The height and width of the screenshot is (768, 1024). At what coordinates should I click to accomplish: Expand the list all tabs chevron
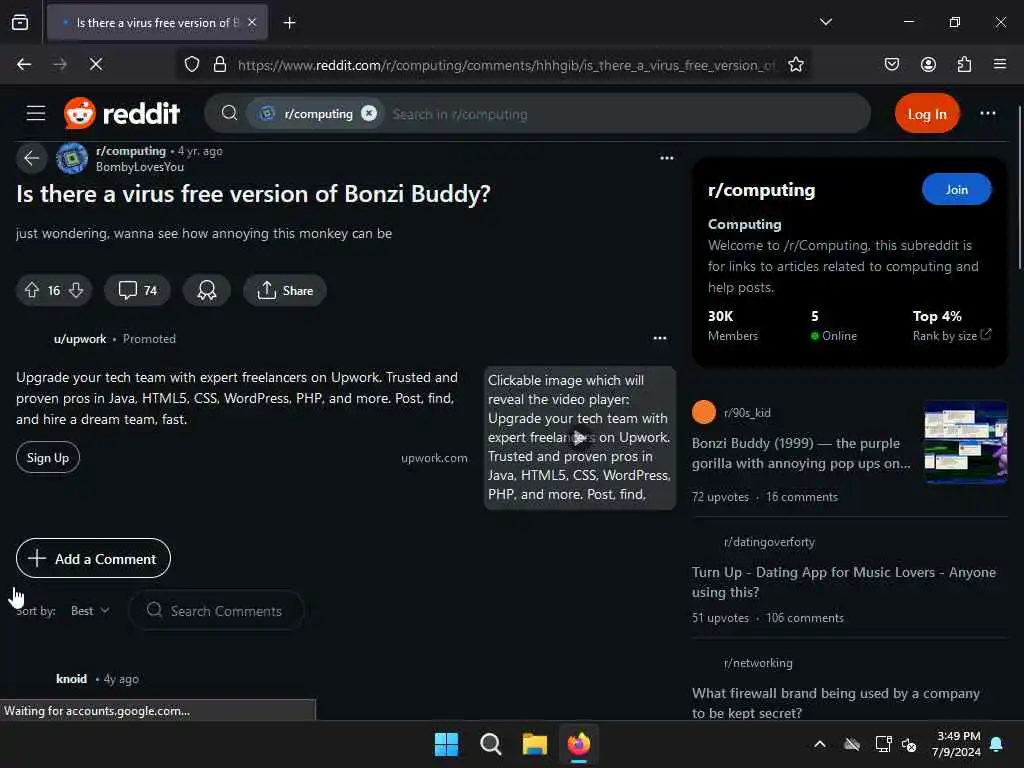click(825, 22)
